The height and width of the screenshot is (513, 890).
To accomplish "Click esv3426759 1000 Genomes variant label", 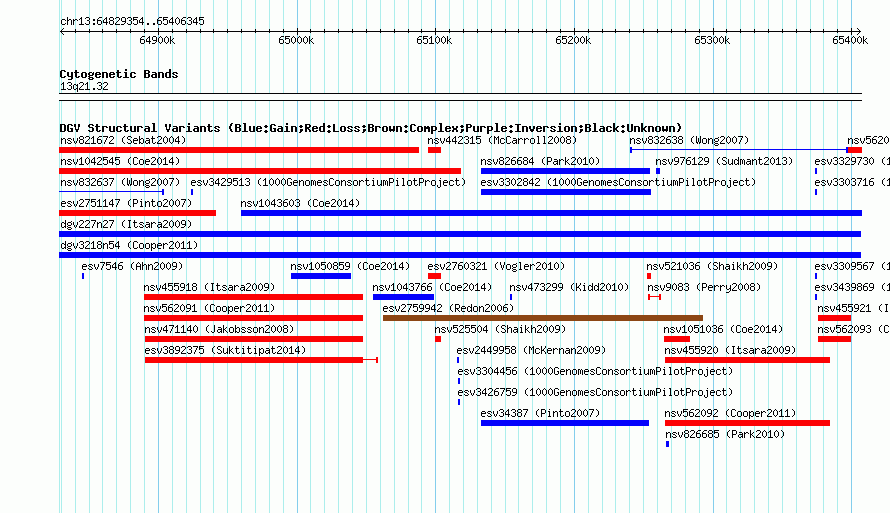I will pos(595,392).
